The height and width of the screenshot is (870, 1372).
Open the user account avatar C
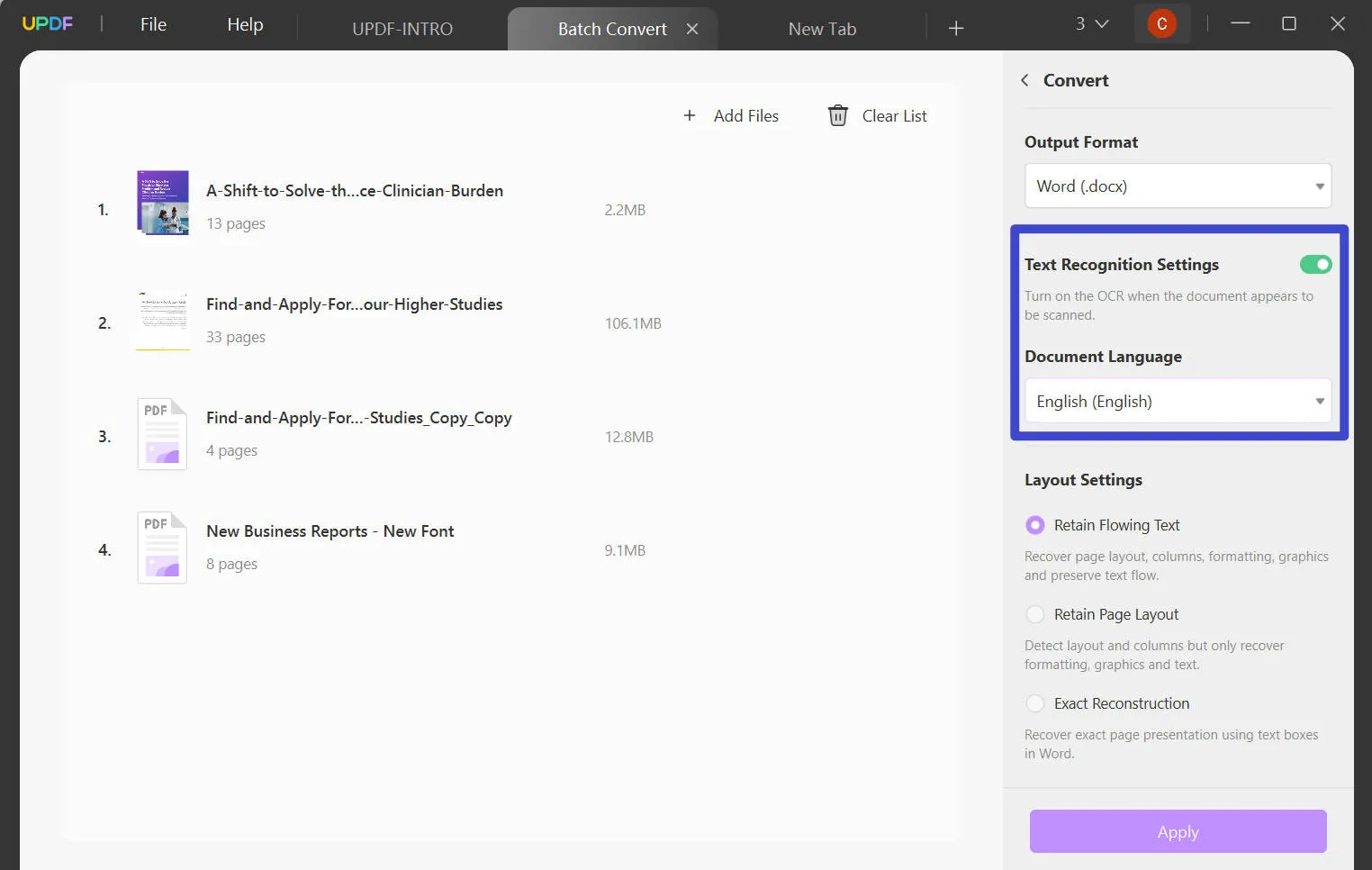(1162, 24)
